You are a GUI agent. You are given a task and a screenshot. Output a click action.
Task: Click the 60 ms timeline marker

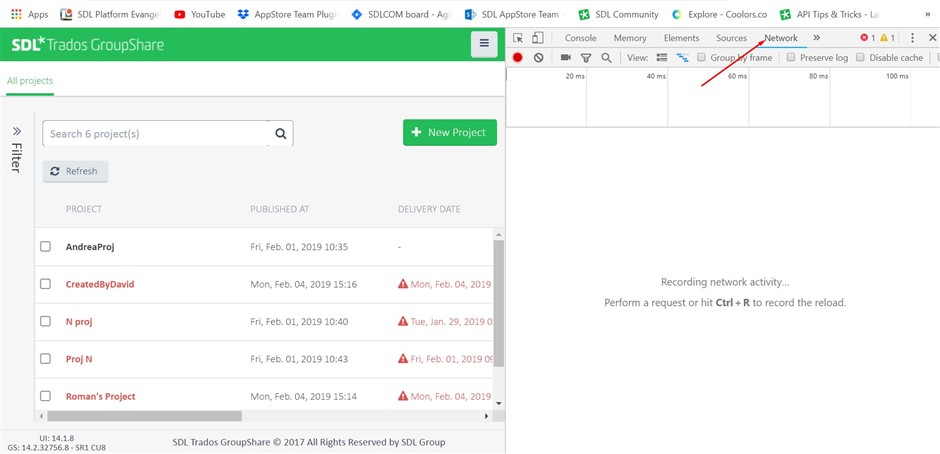tap(737, 76)
